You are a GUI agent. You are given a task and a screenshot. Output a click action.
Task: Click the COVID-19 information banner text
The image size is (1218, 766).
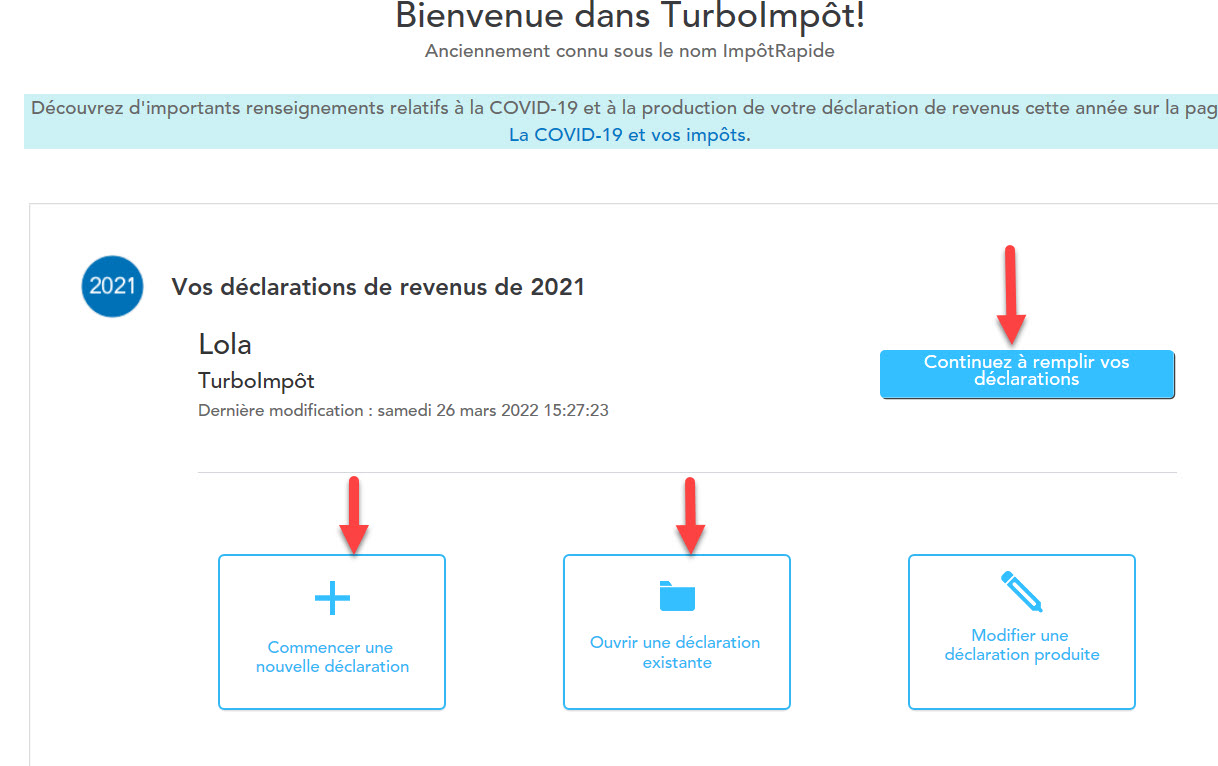point(624,108)
